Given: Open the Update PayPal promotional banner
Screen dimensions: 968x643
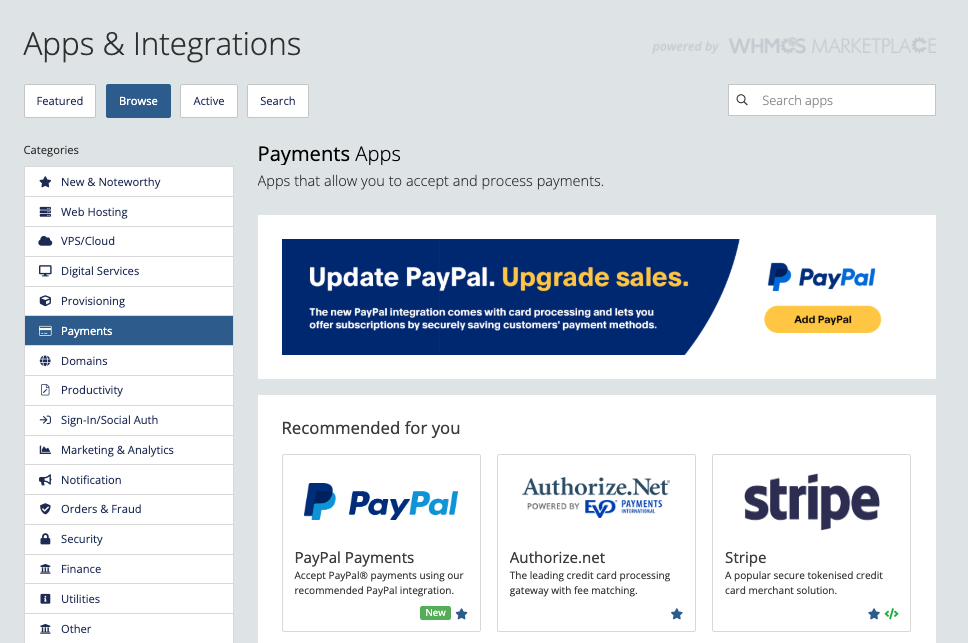Looking at the screenshot, I should coord(511,297).
